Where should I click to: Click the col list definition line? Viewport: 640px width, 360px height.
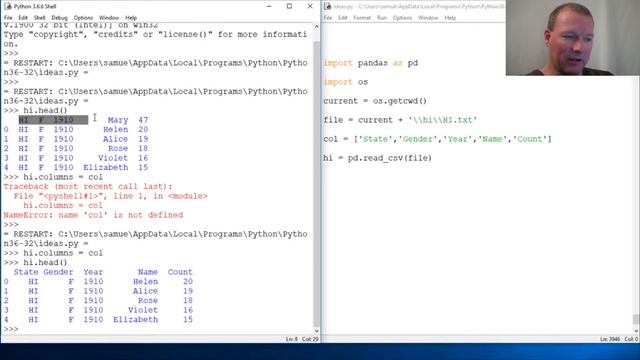click(438, 139)
